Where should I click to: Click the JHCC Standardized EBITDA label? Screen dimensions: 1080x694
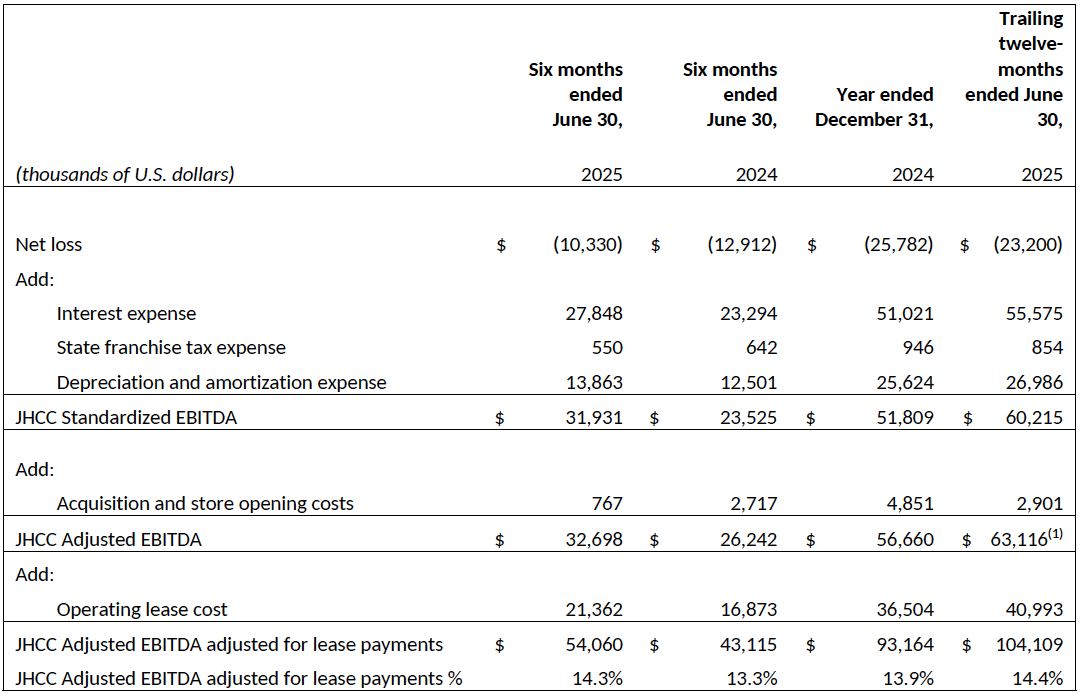point(126,418)
